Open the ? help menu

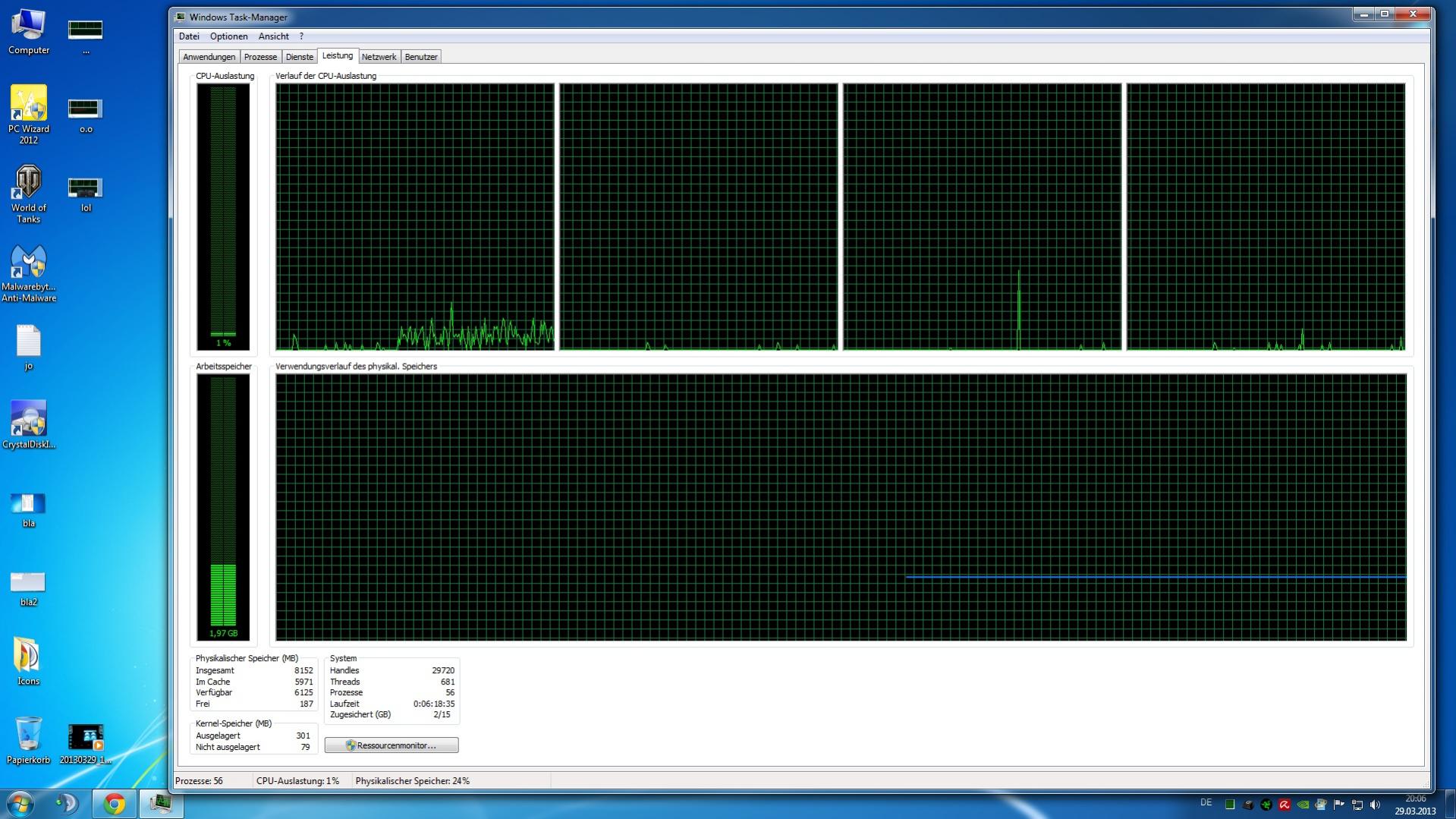click(301, 36)
